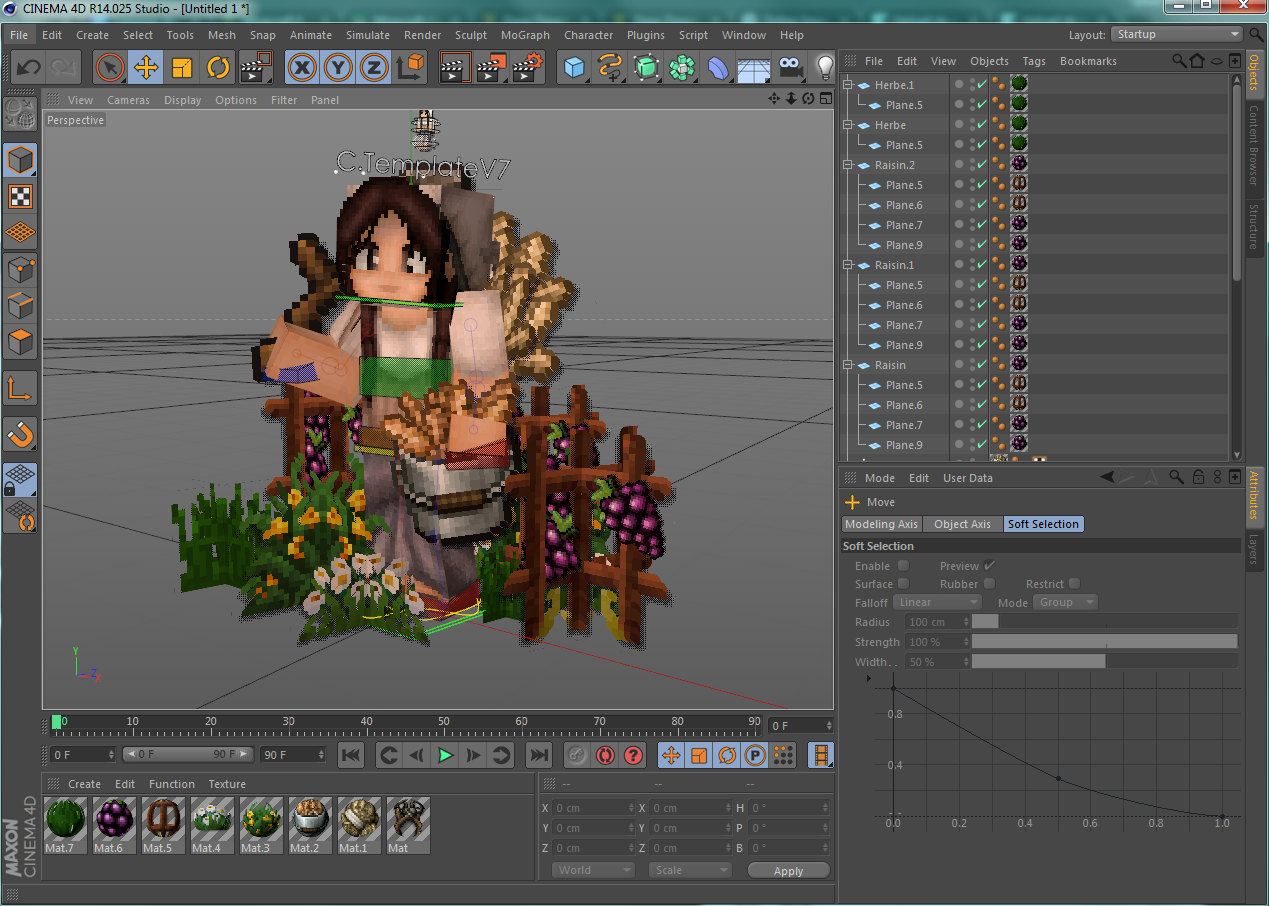Collapse the Raisin tree node
Image resolution: width=1269 pixels, height=906 pixels.
pyautogui.click(x=848, y=365)
